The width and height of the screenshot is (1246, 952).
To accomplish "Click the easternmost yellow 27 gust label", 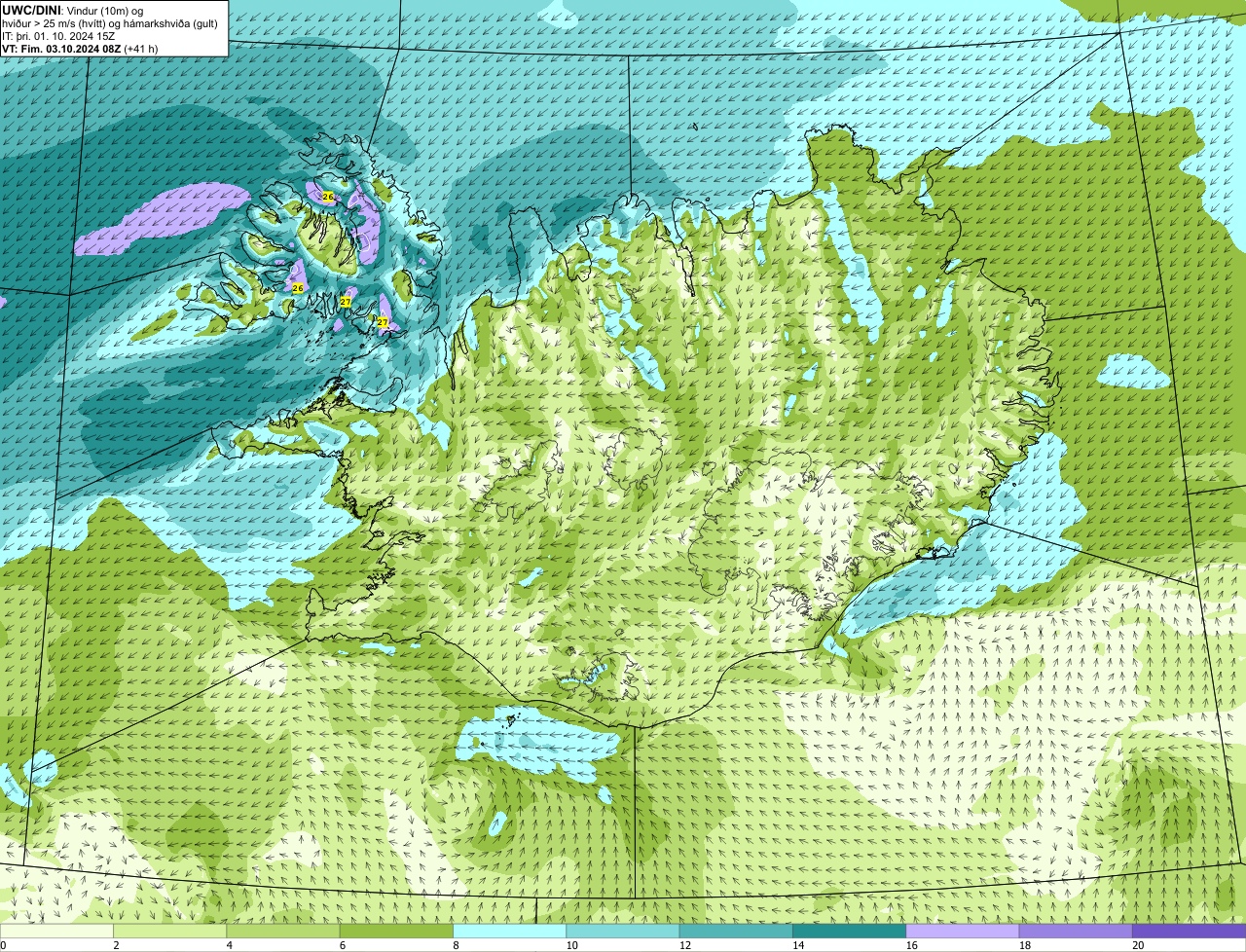I will [383, 322].
